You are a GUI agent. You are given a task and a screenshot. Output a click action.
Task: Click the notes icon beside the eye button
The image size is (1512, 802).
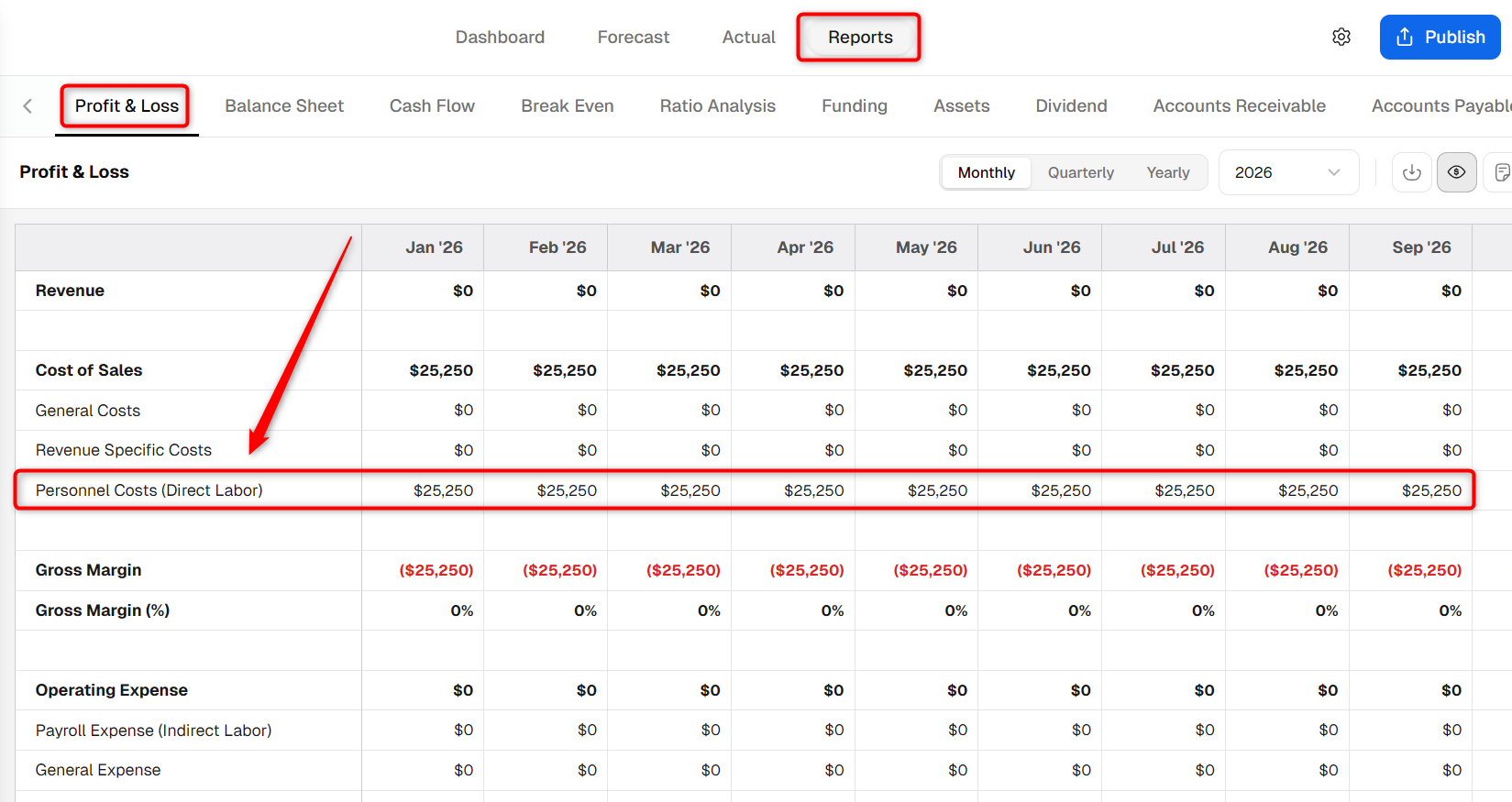1501,172
